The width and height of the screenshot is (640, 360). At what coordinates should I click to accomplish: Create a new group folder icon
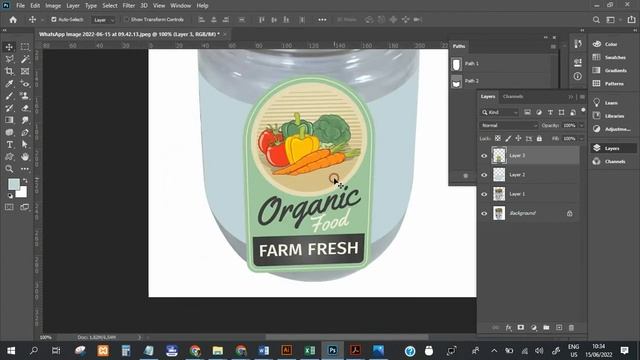point(546,327)
